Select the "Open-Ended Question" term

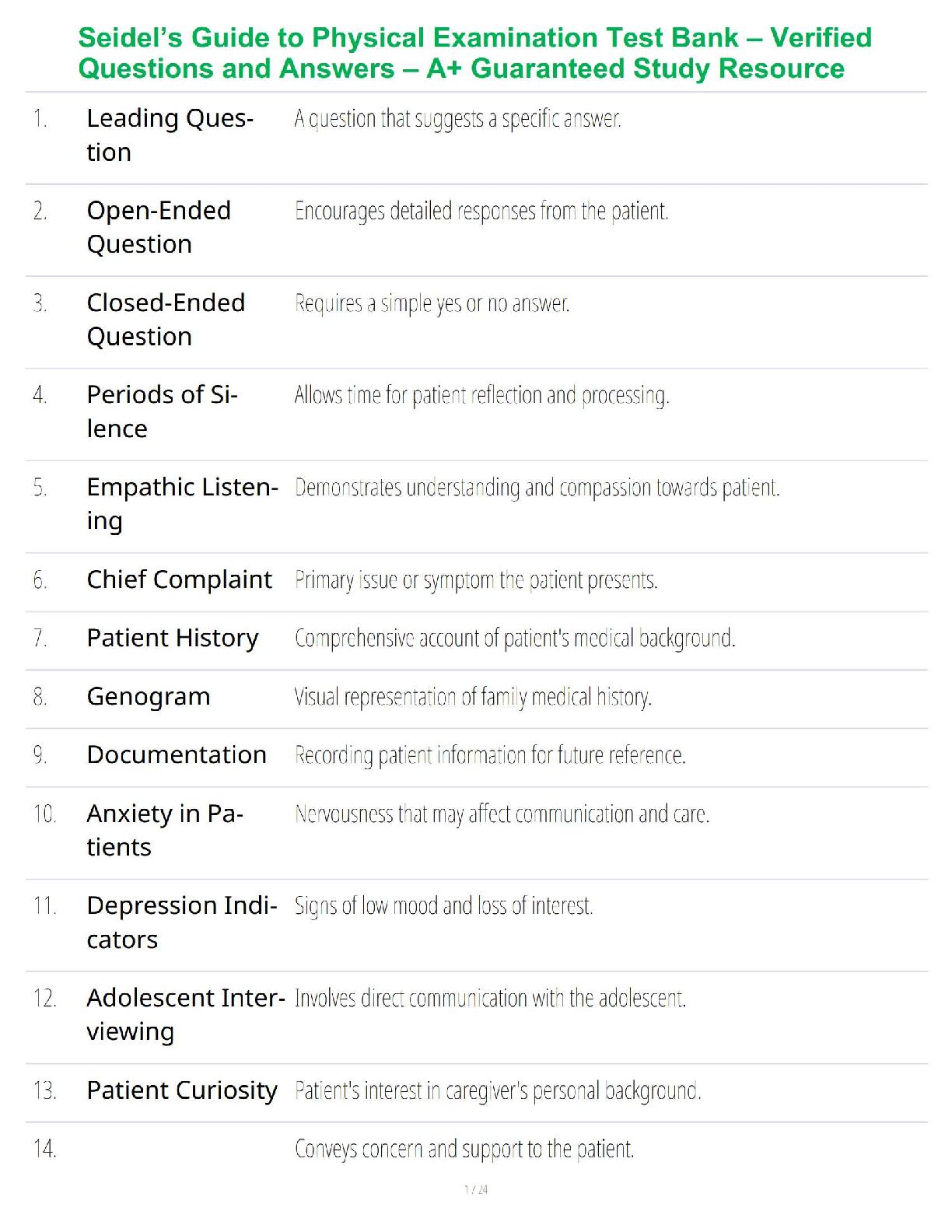159,227
